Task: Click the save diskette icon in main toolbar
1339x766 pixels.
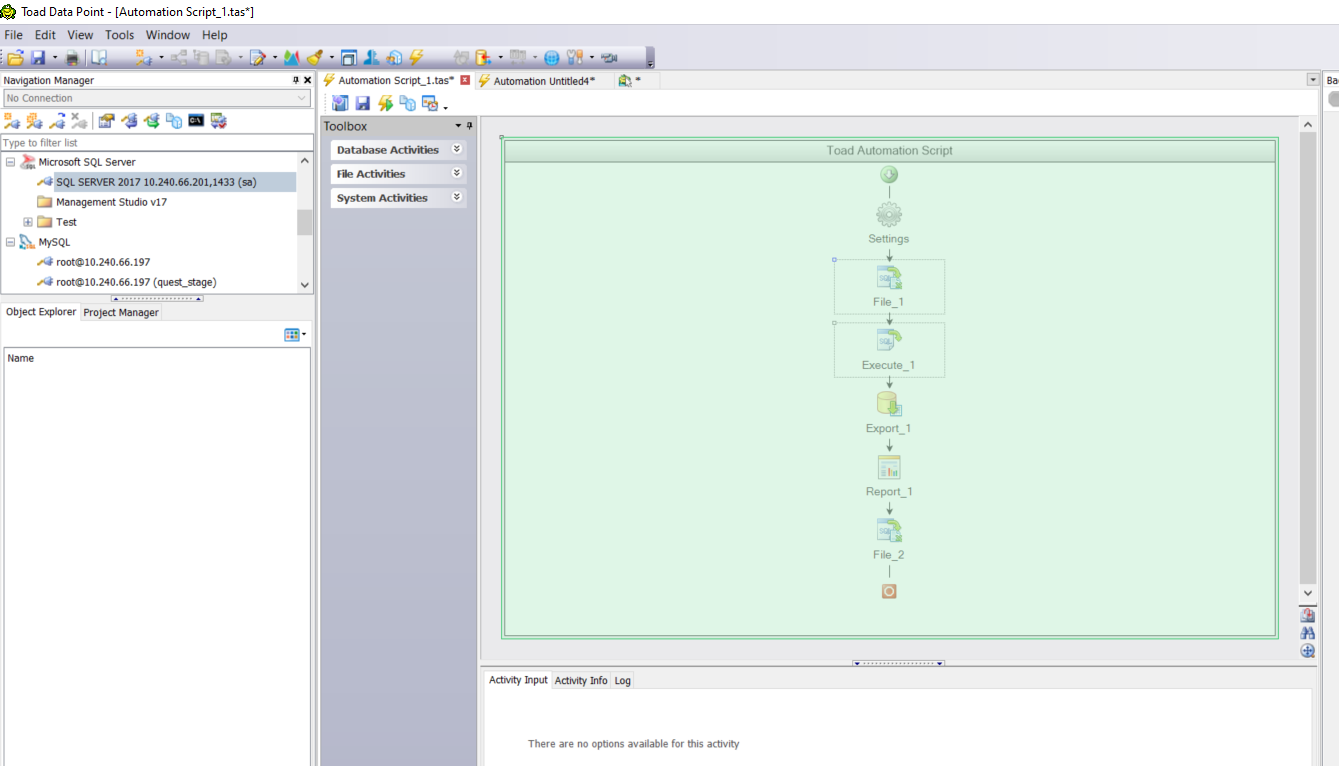Action: [x=38, y=58]
